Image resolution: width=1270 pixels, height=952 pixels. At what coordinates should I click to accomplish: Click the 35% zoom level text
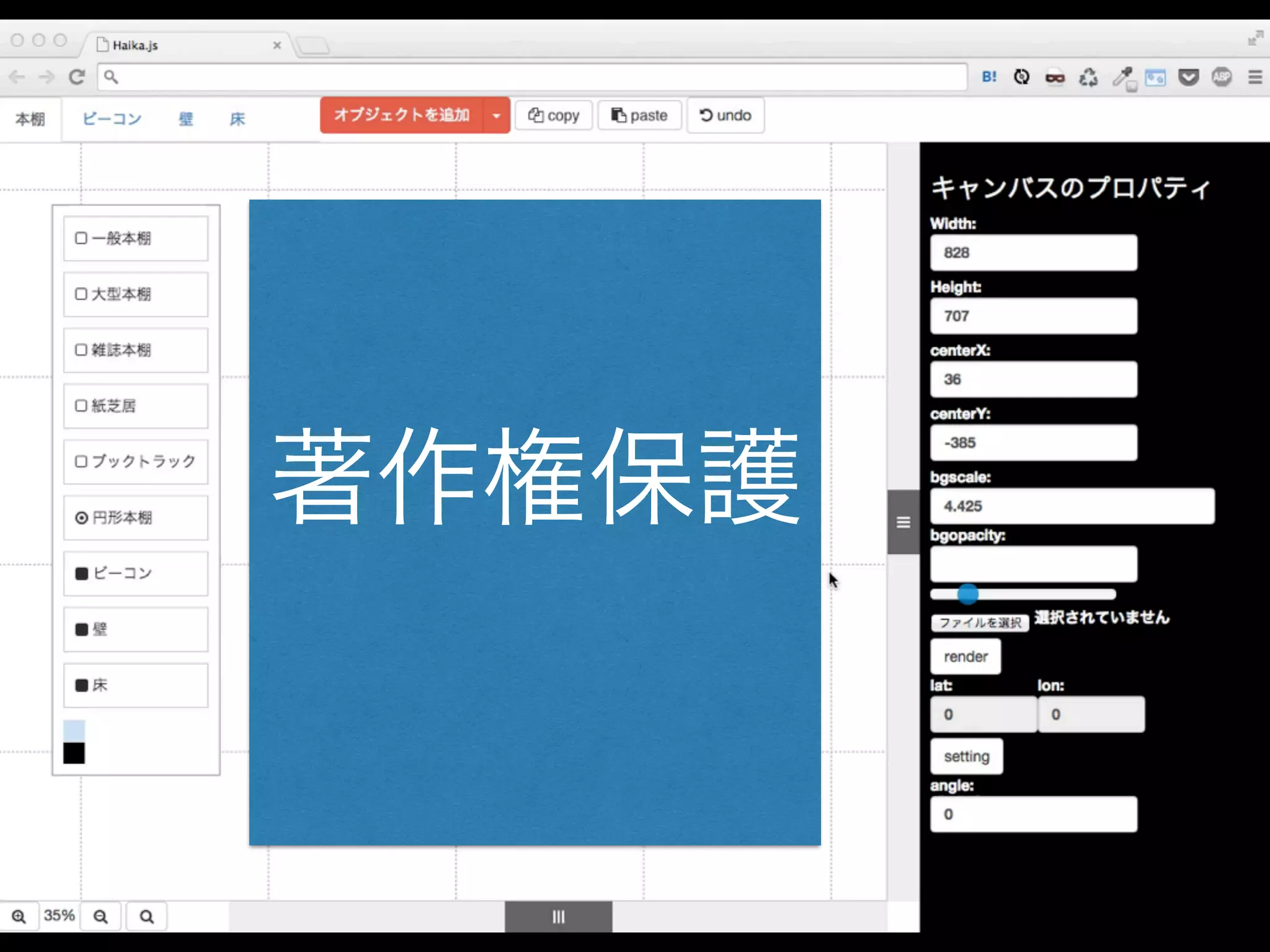point(59,916)
